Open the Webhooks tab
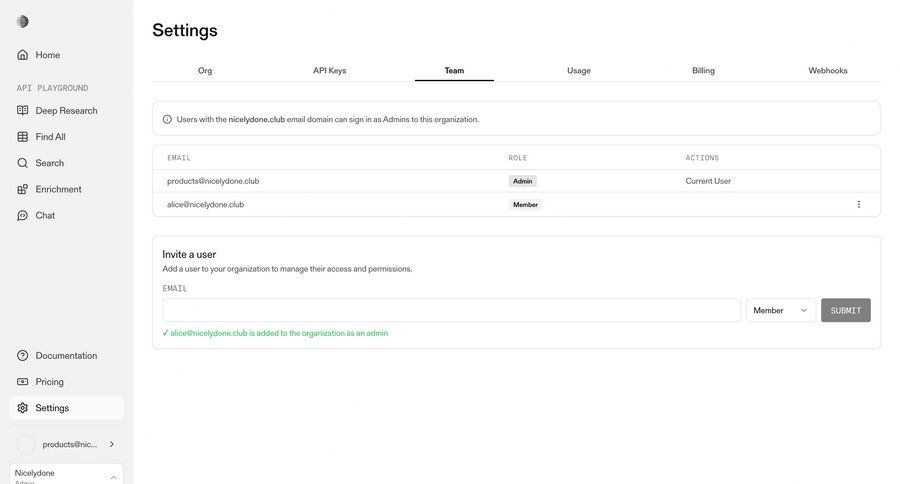Viewport: 900px width, 484px height. click(x=828, y=71)
